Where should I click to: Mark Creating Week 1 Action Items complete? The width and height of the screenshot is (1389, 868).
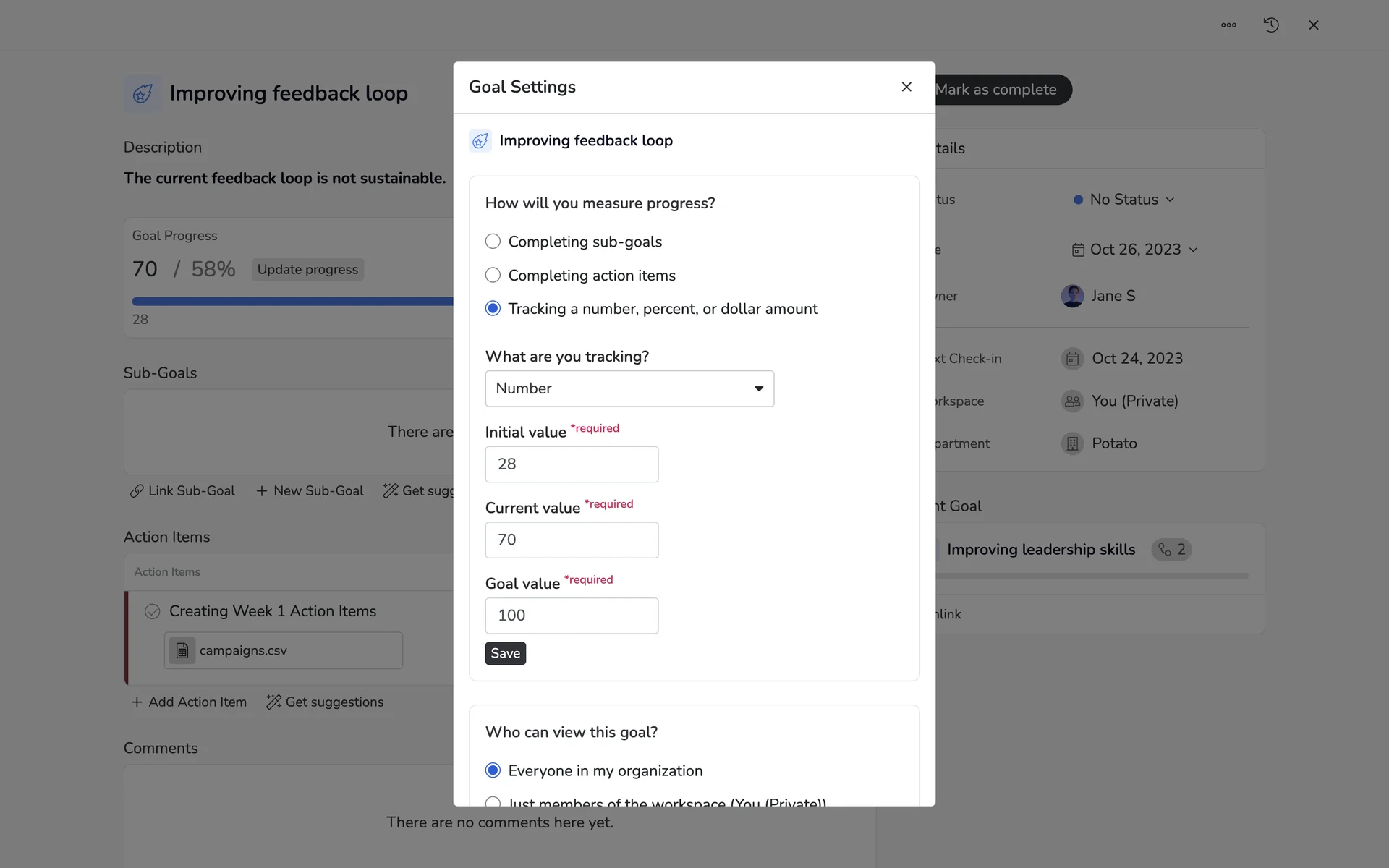(152, 612)
